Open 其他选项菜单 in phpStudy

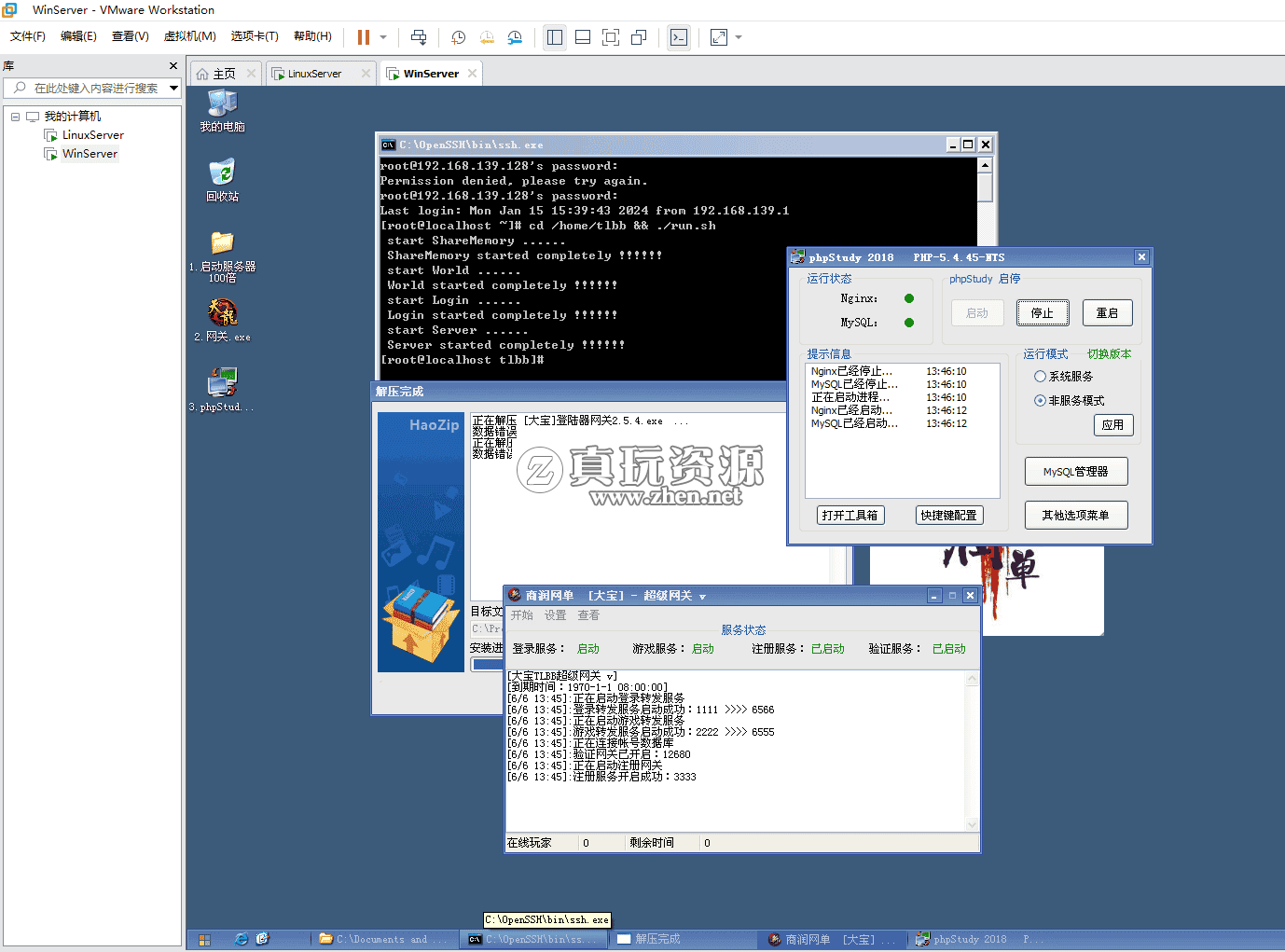click(x=1076, y=516)
